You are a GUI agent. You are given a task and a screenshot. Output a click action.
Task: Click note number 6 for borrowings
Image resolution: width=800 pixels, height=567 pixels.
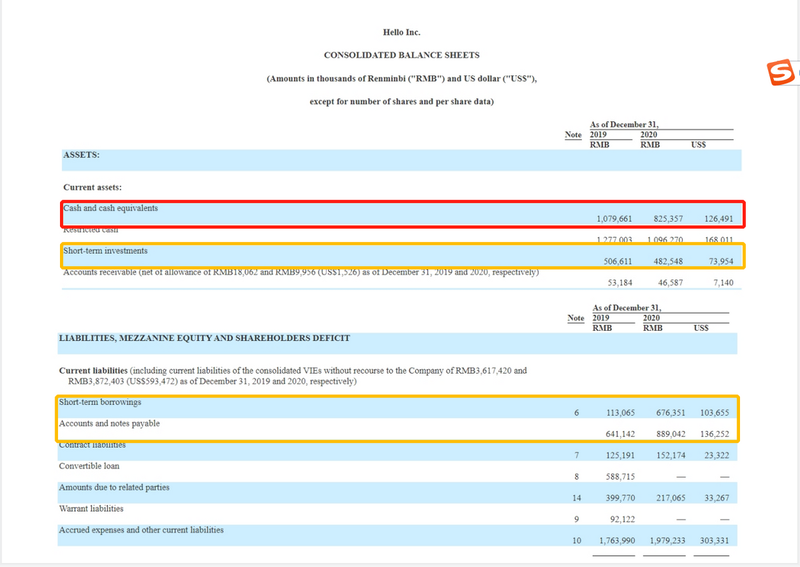coord(577,413)
